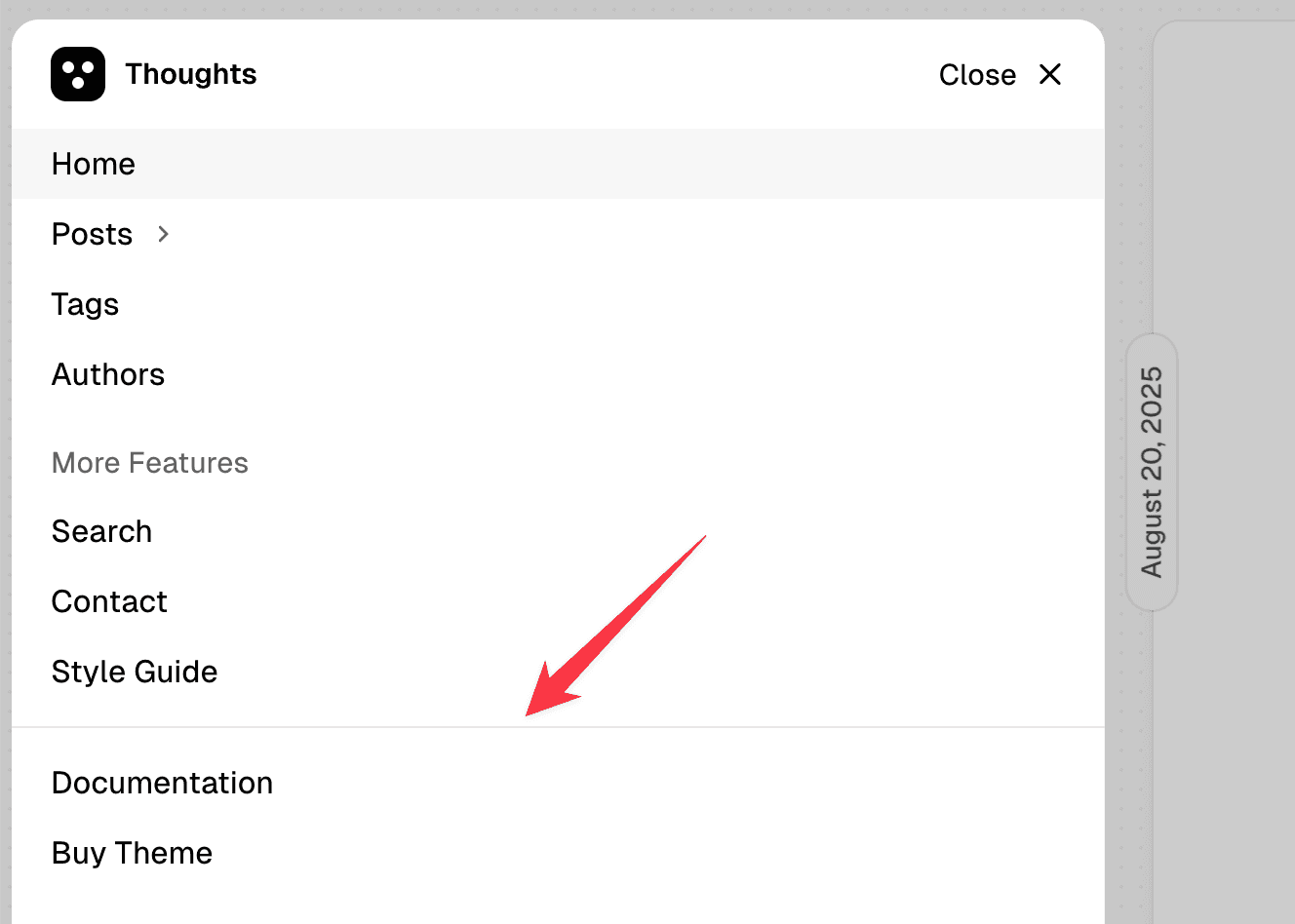Open the Style Guide page
The width and height of the screenshot is (1295, 924).
pos(134,671)
